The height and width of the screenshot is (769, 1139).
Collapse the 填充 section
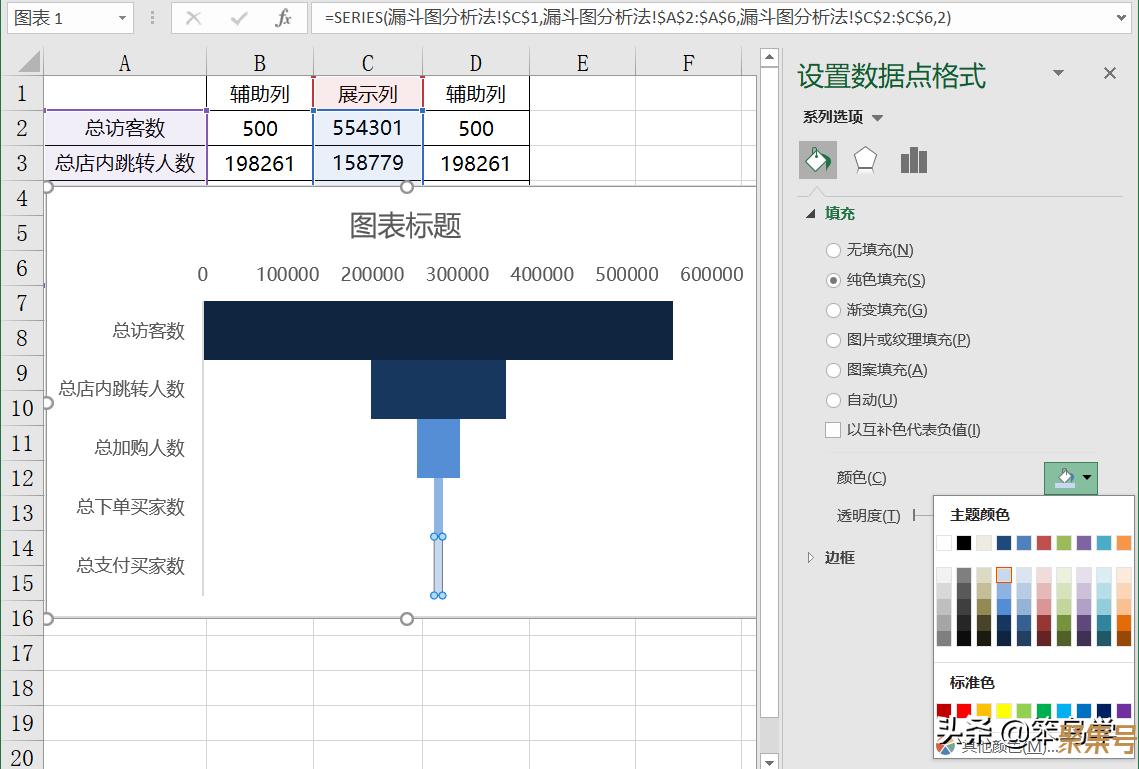[x=811, y=213]
